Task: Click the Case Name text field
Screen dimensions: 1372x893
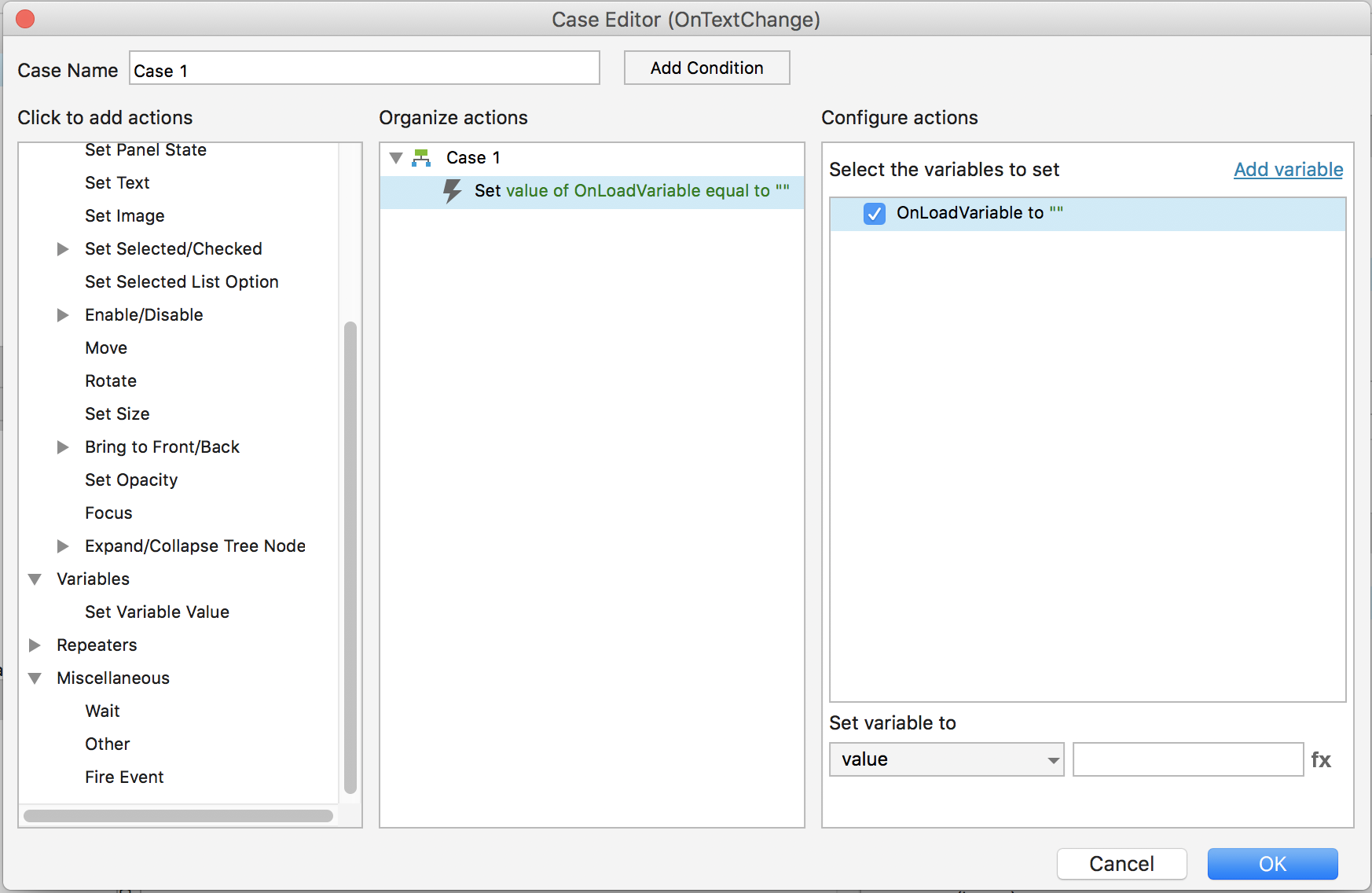Action: [364, 69]
